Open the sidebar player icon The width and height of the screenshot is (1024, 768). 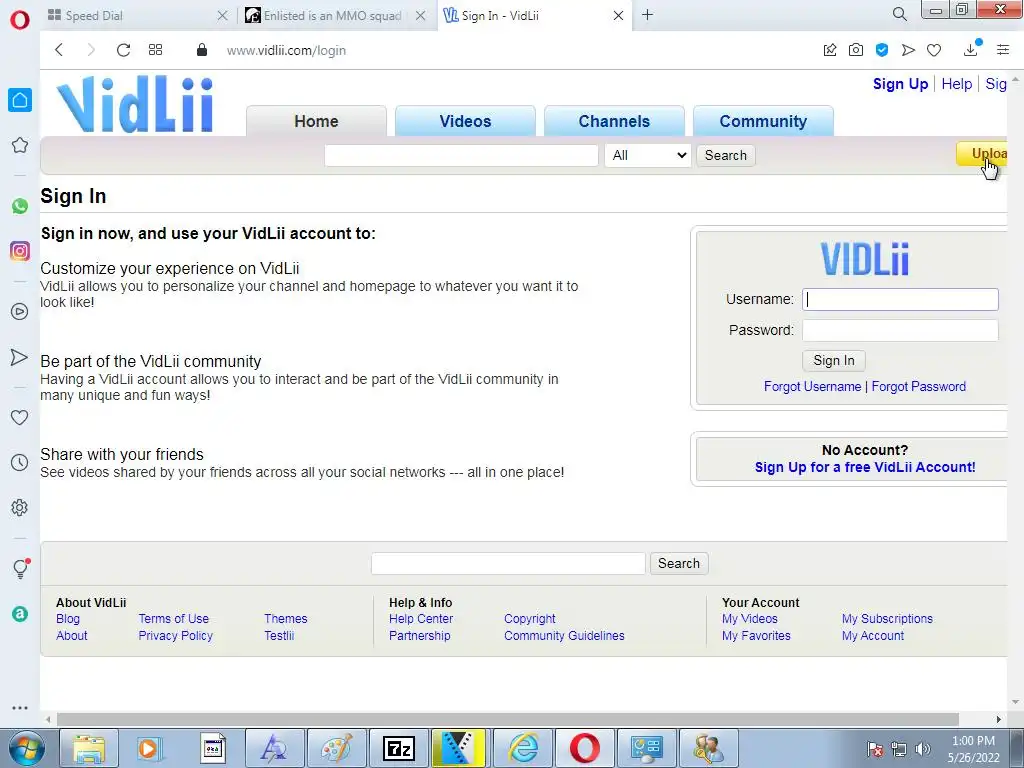click(20, 312)
